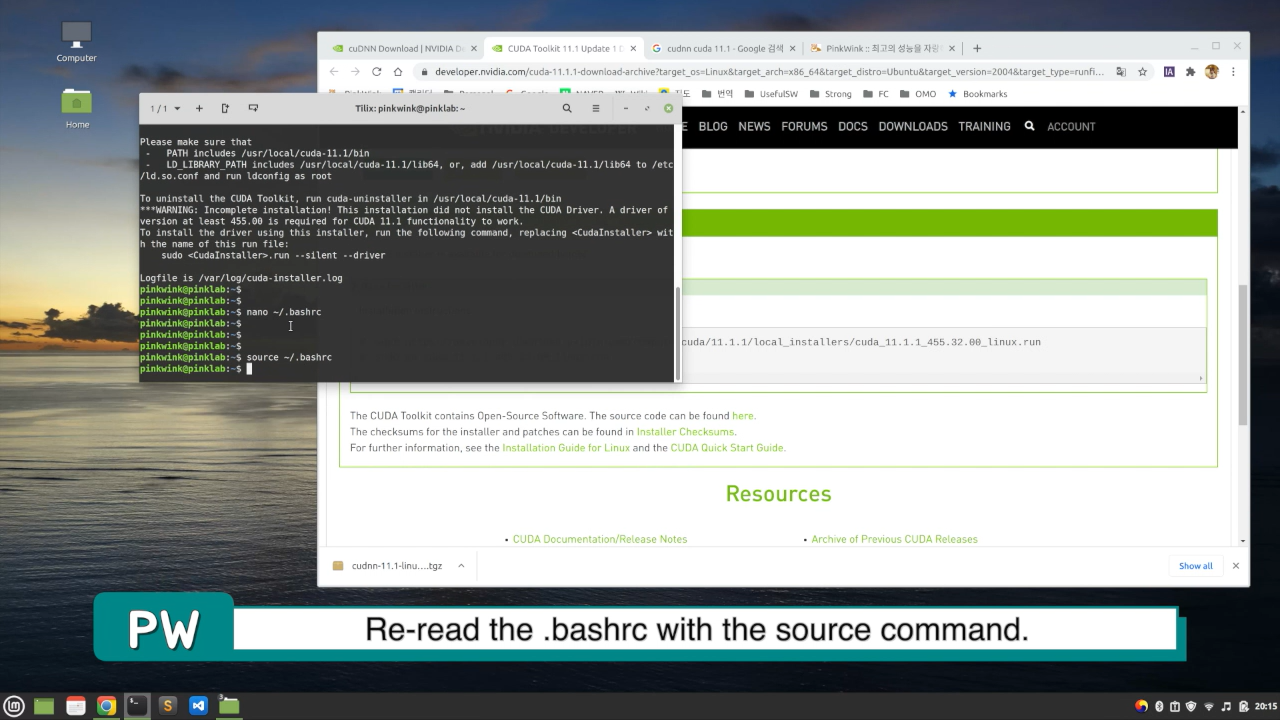
Task: Open Chrome extensions puzzle icon
Action: pyautogui.click(x=1190, y=72)
